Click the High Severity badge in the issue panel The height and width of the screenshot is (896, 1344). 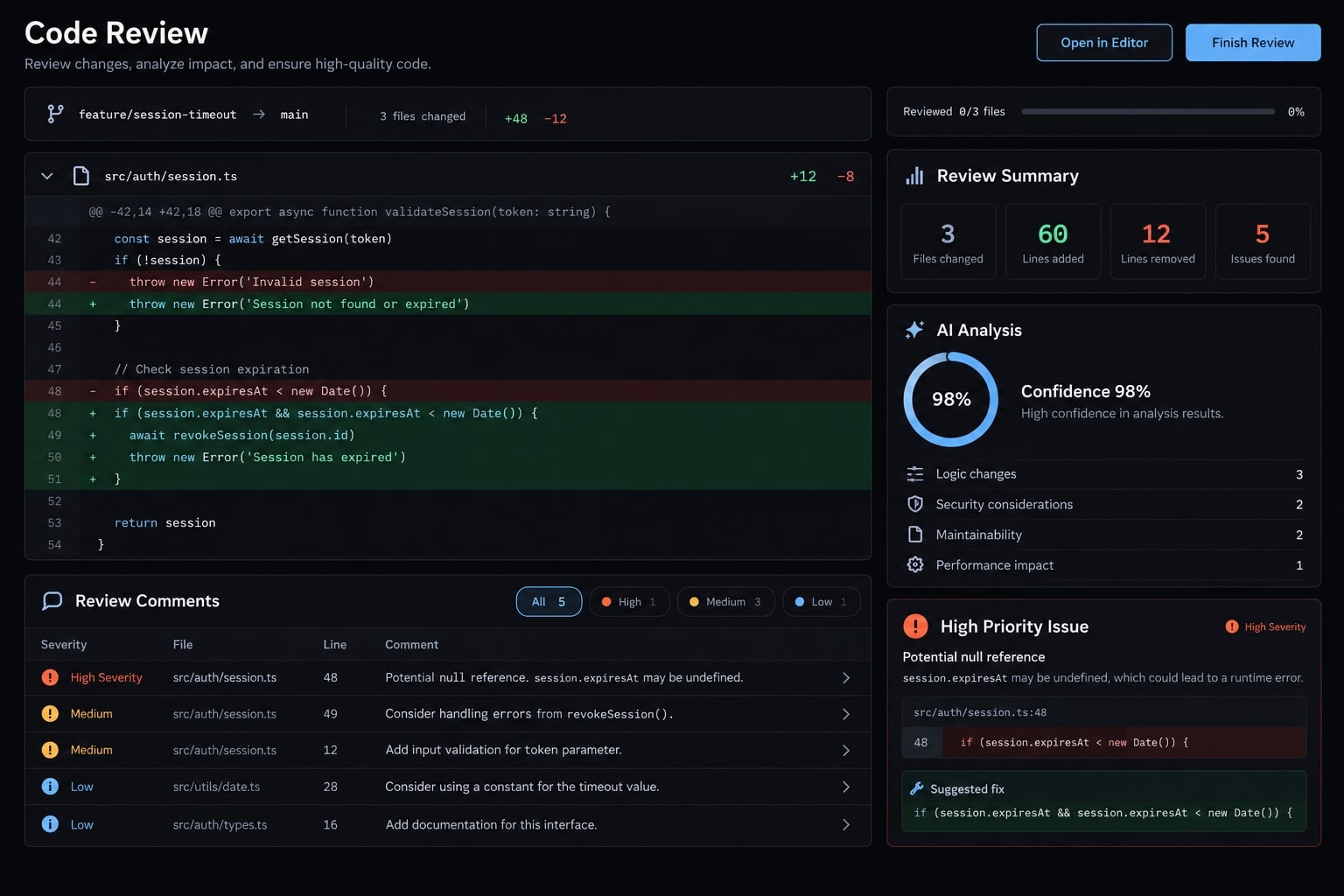(x=1266, y=626)
